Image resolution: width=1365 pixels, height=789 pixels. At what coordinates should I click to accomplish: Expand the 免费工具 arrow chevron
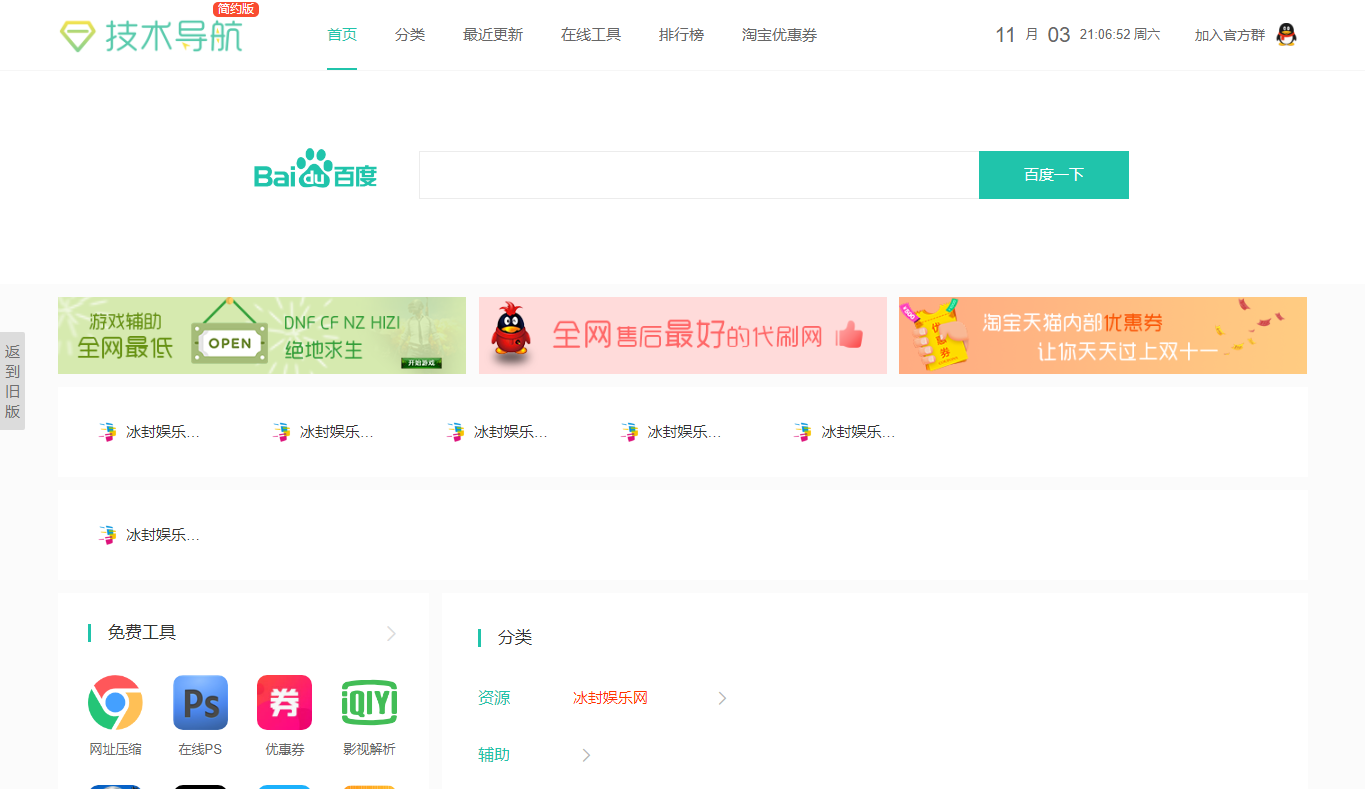tap(391, 633)
